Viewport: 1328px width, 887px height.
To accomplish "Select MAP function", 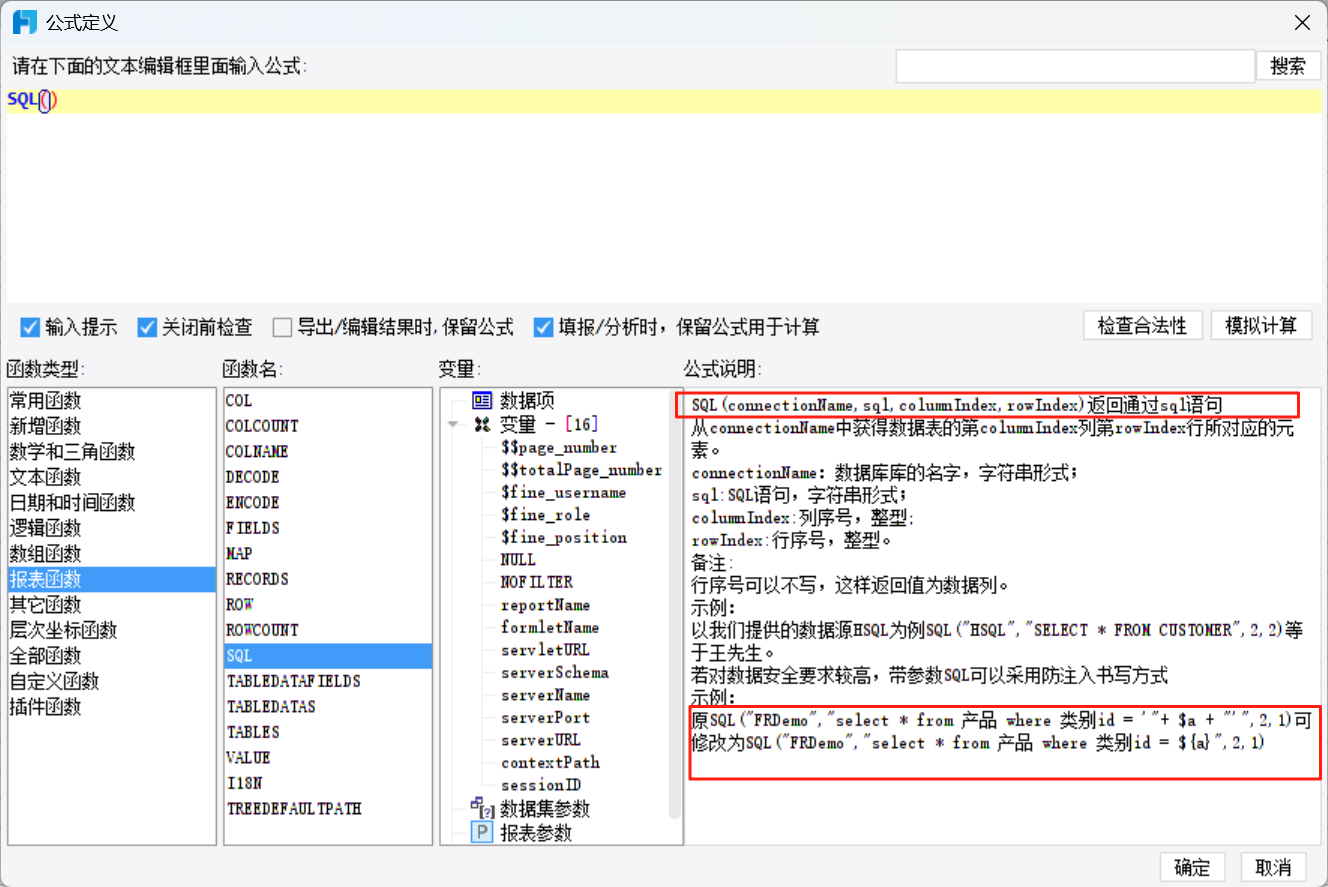I will pyautogui.click(x=328, y=554).
